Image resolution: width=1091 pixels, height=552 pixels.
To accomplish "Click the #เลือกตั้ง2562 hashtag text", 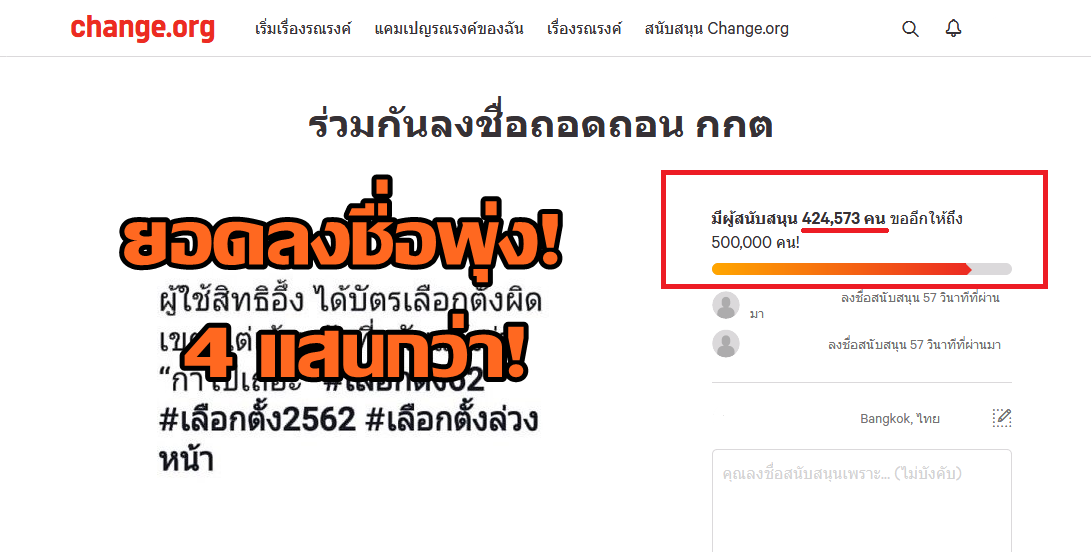I will point(257,420).
